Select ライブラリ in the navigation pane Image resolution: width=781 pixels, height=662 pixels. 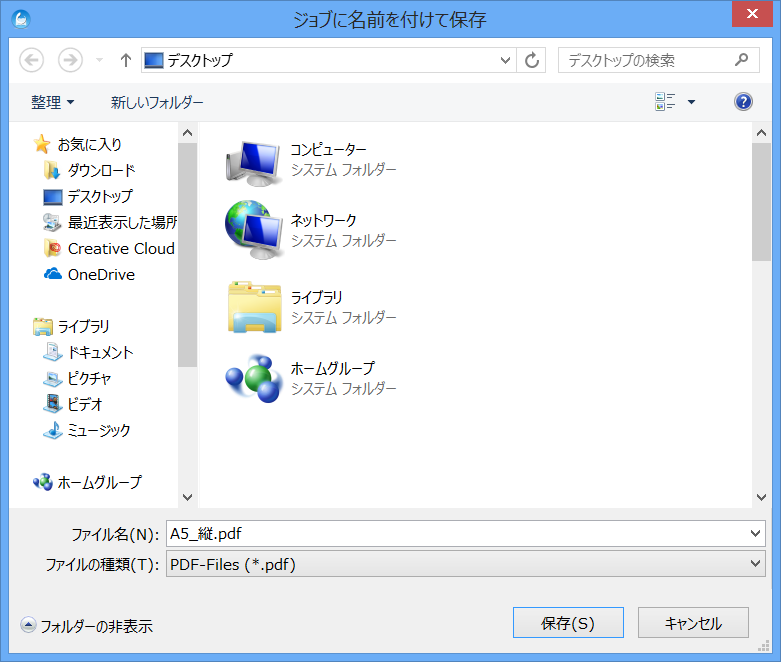click(x=83, y=326)
